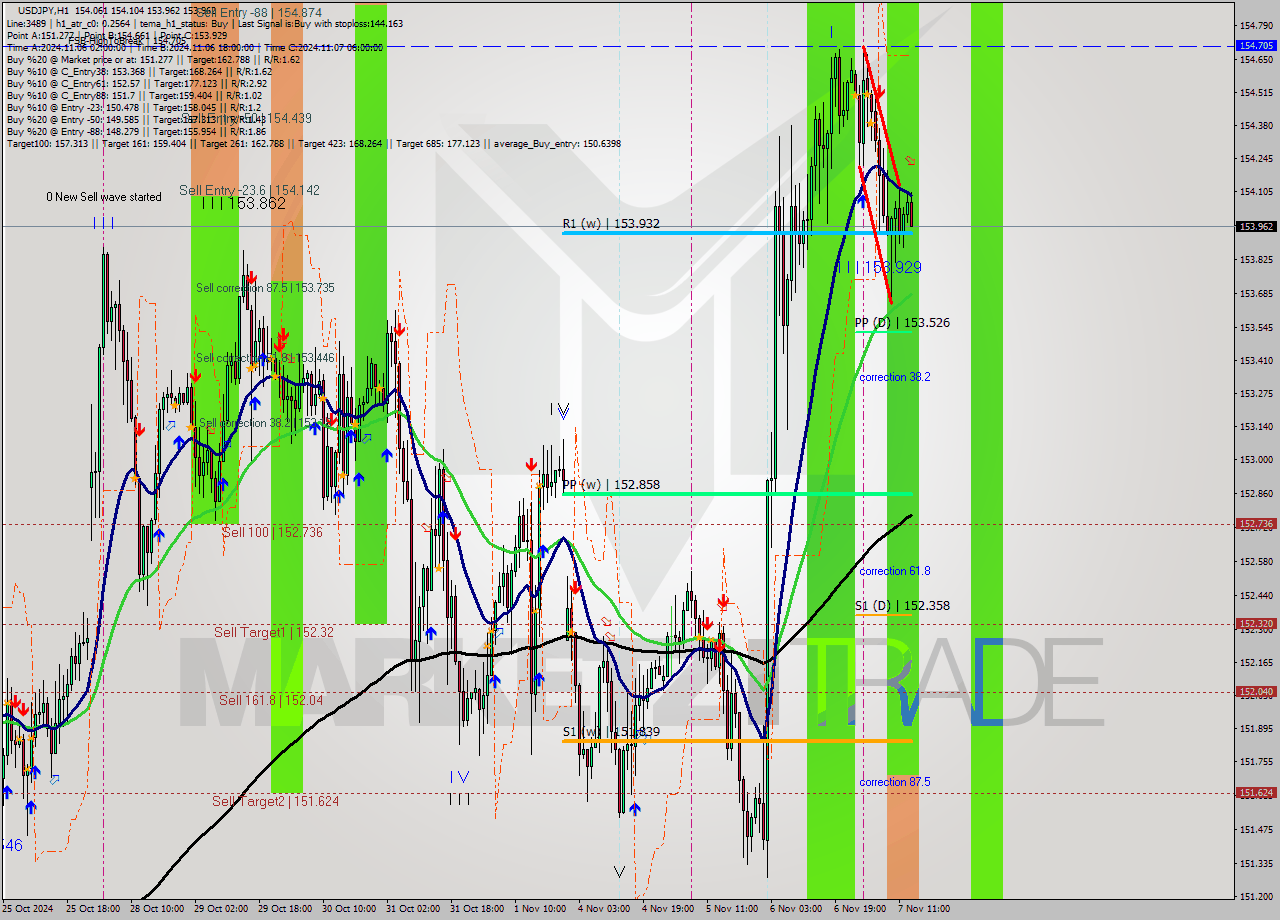Click the 151.200 price axis value
The image size is (1280, 920).
tap(1256, 896)
